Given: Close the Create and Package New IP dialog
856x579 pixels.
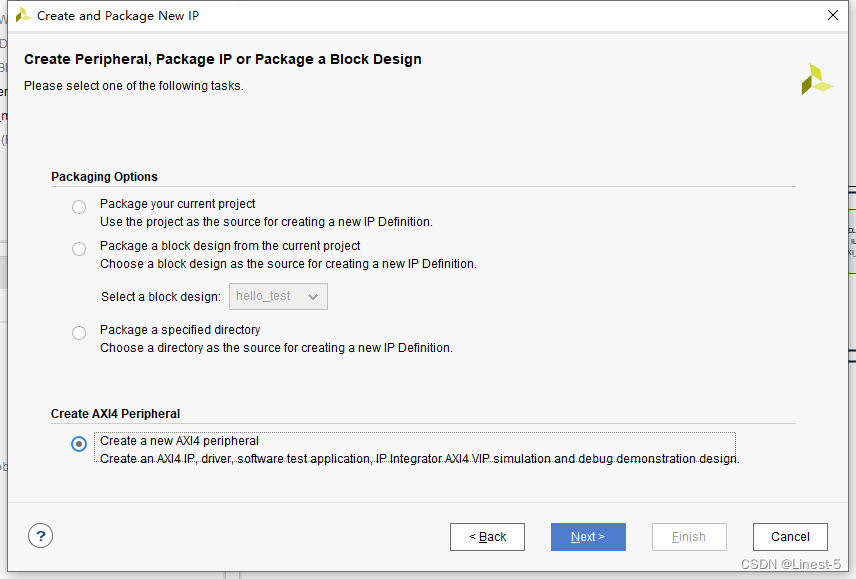Looking at the screenshot, I should [833, 15].
